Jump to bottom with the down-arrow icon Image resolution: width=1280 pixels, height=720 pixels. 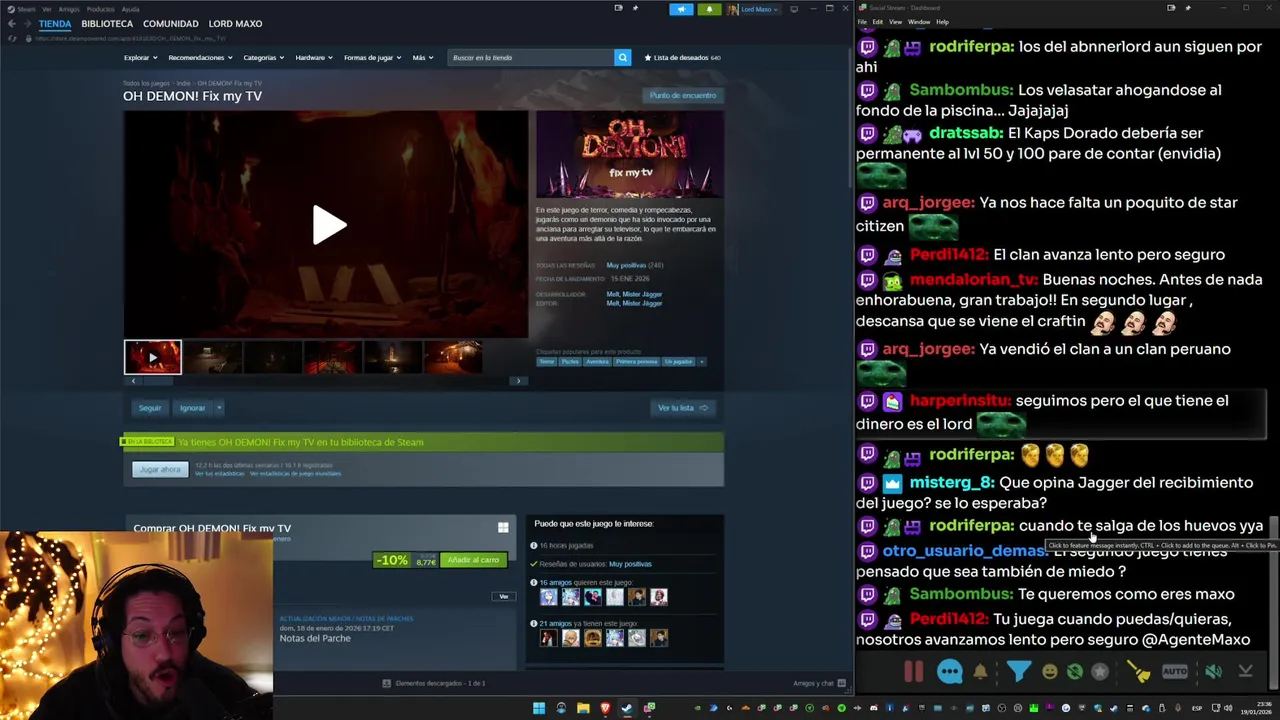click(1246, 672)
